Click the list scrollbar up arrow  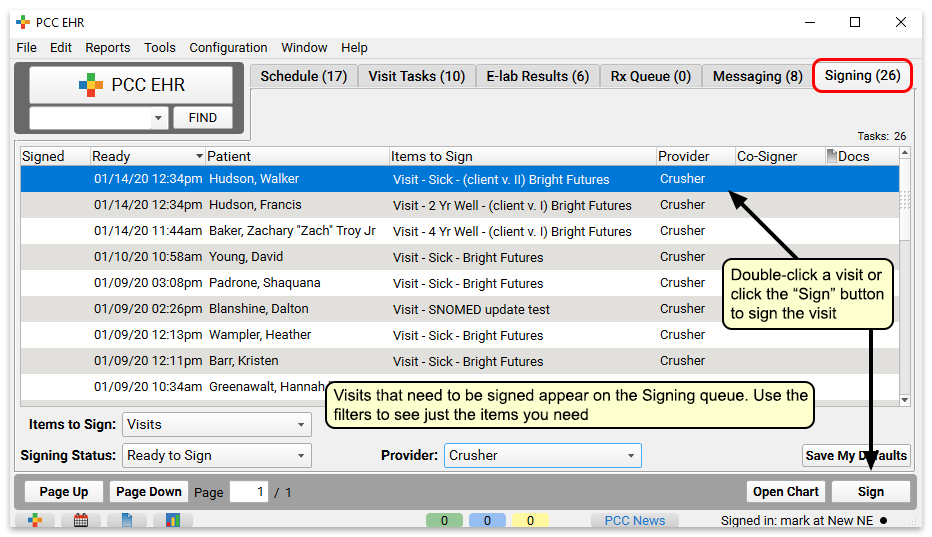click(x=905, y=153)
